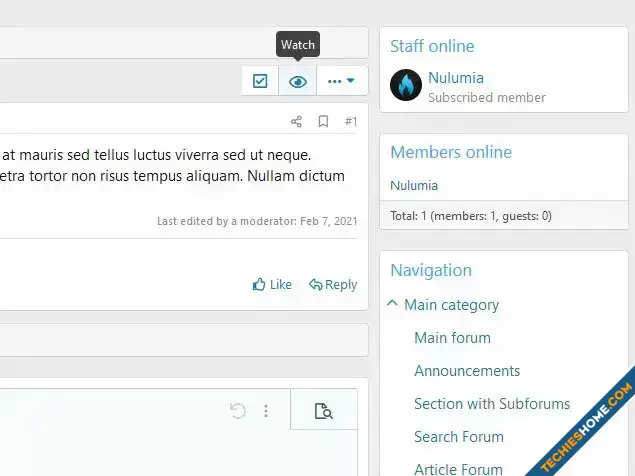Viewport: 635px width, 476px height.
Task: Open the #1 post permalink
Action: [351, 122]
